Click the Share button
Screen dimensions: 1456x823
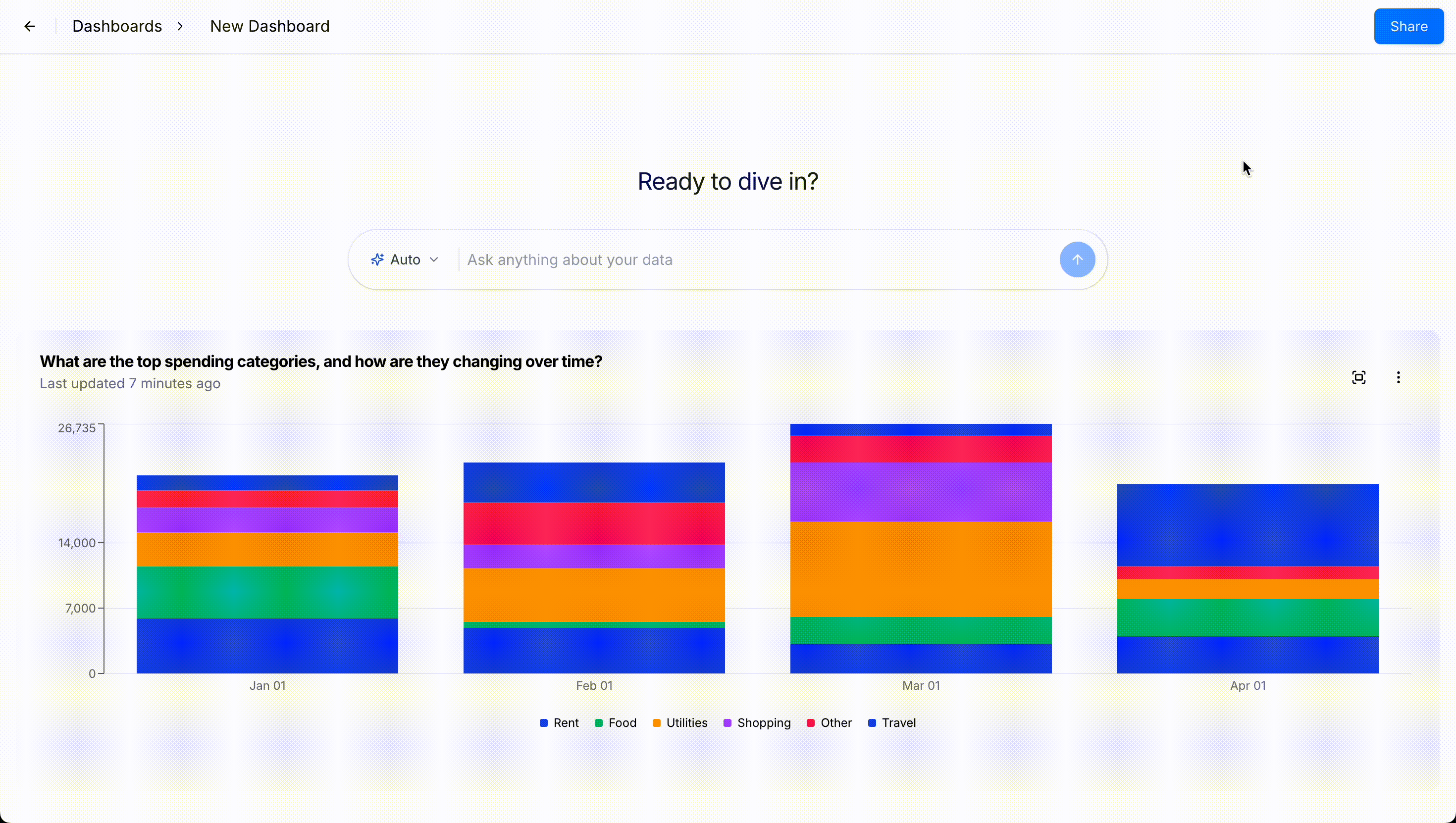1408,26
